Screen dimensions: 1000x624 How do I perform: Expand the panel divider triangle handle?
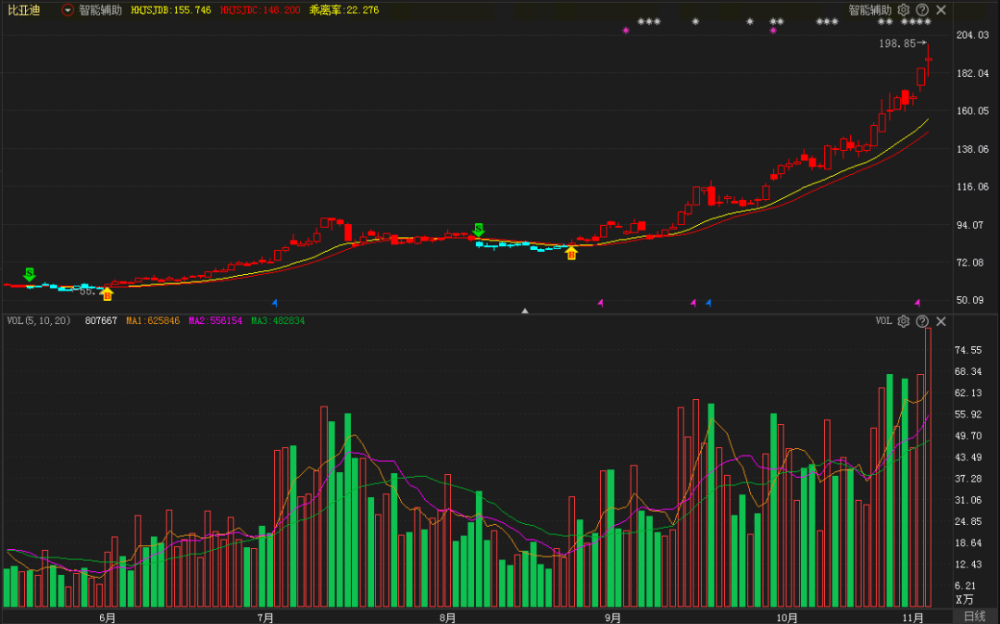point(525,311)
